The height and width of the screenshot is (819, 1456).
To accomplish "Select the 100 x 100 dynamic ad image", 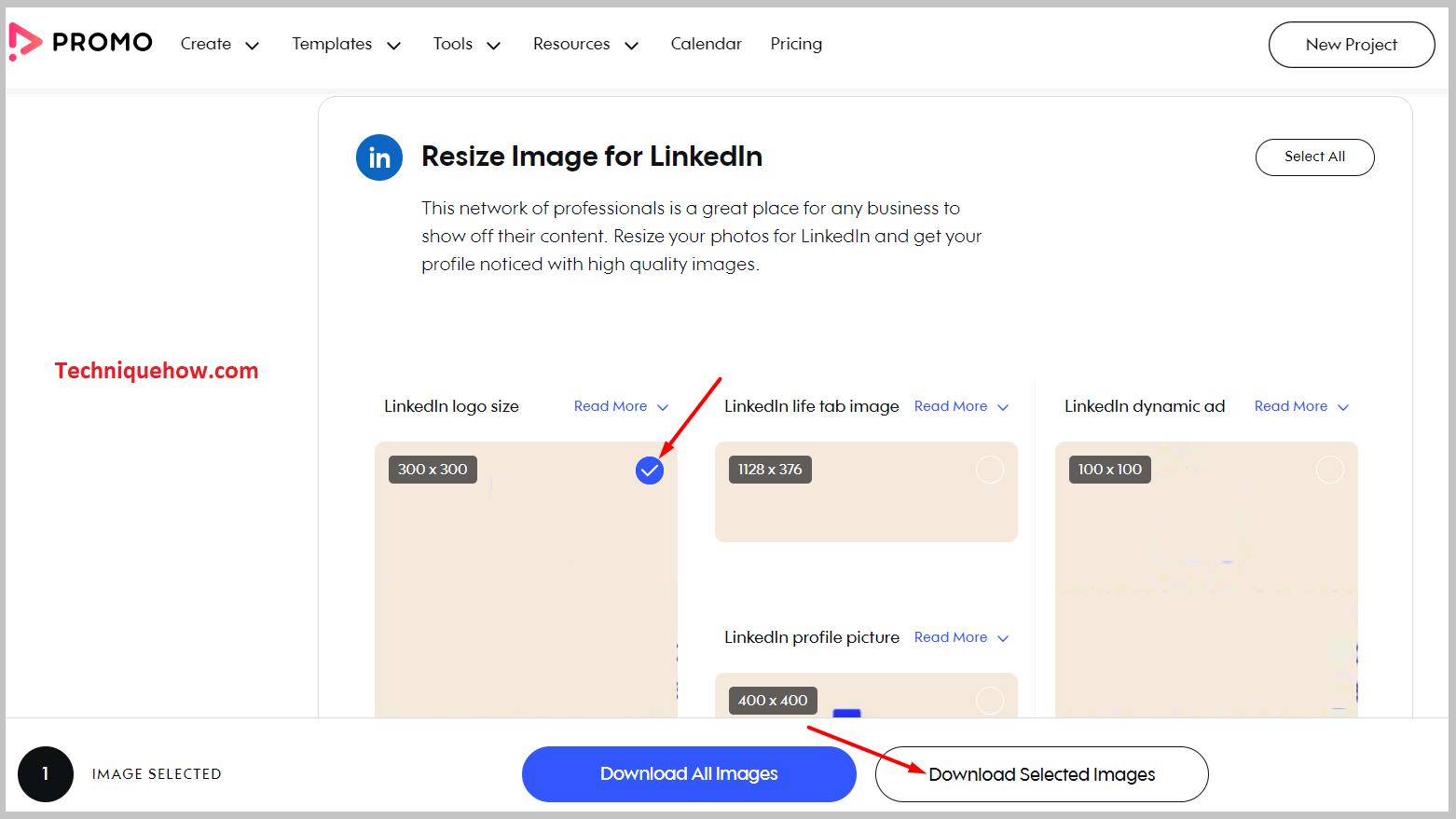I will tap(1330, 470).
